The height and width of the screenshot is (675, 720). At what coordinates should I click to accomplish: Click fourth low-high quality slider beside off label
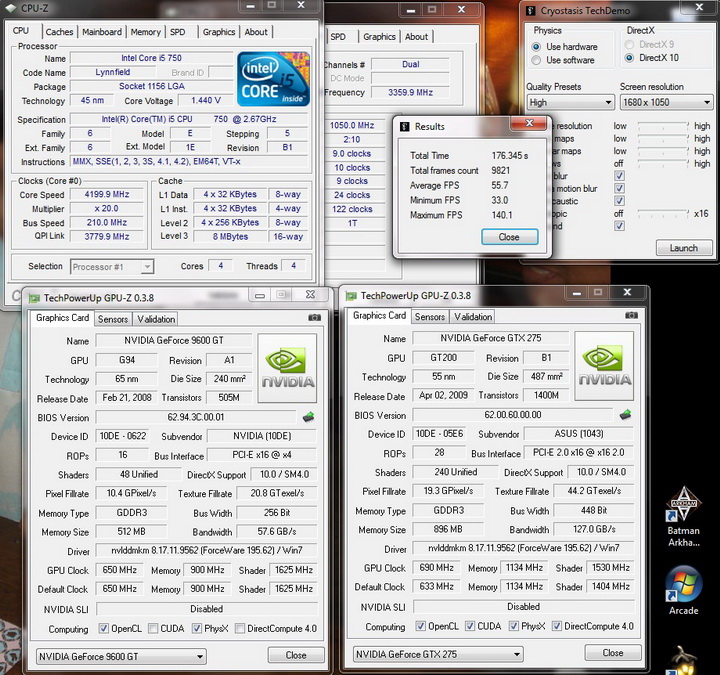point(663,163)
